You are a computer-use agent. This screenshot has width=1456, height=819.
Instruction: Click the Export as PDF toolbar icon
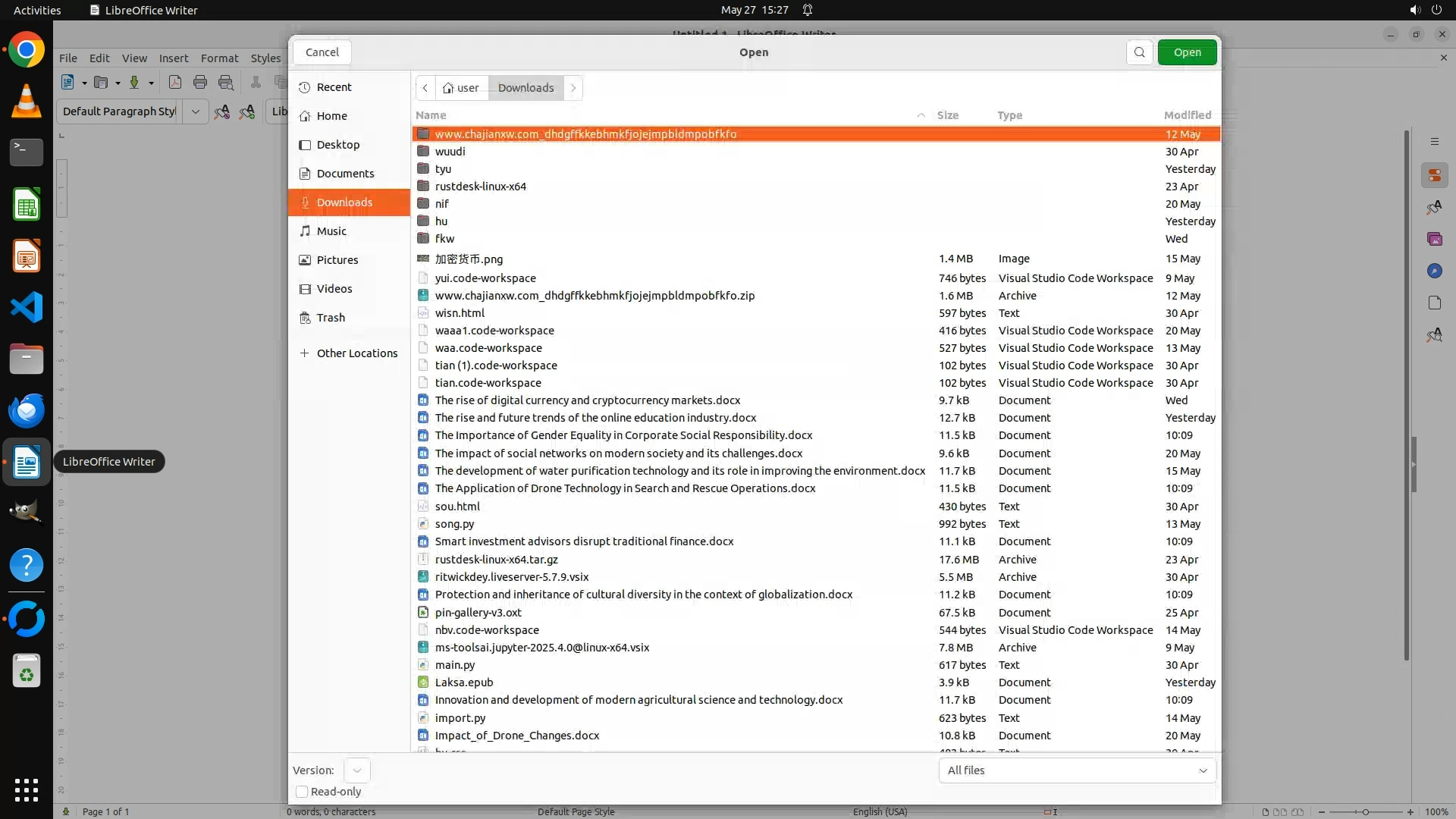pos(175,83)
